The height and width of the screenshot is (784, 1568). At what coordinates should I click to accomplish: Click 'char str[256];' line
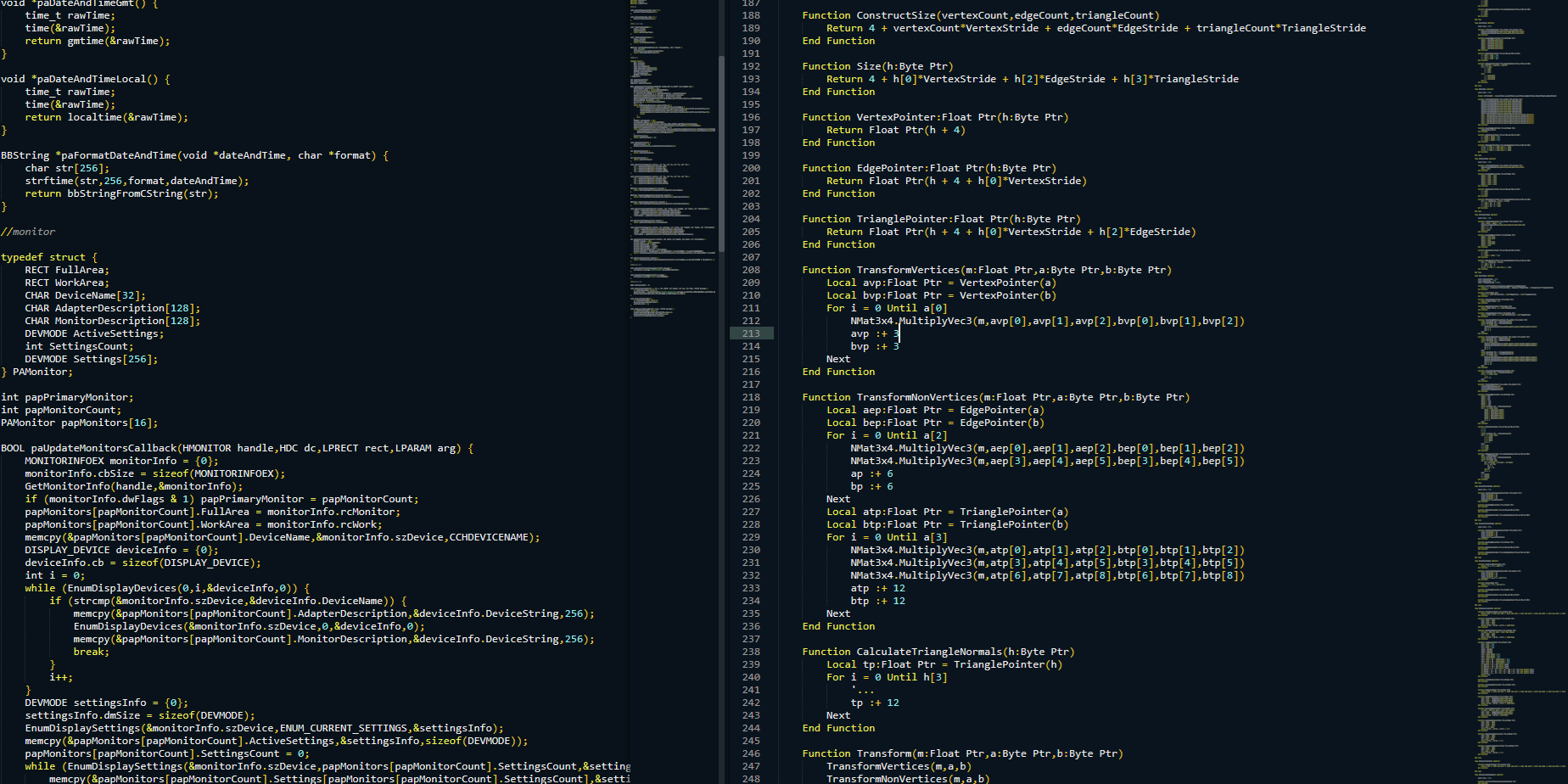[67, 168]
